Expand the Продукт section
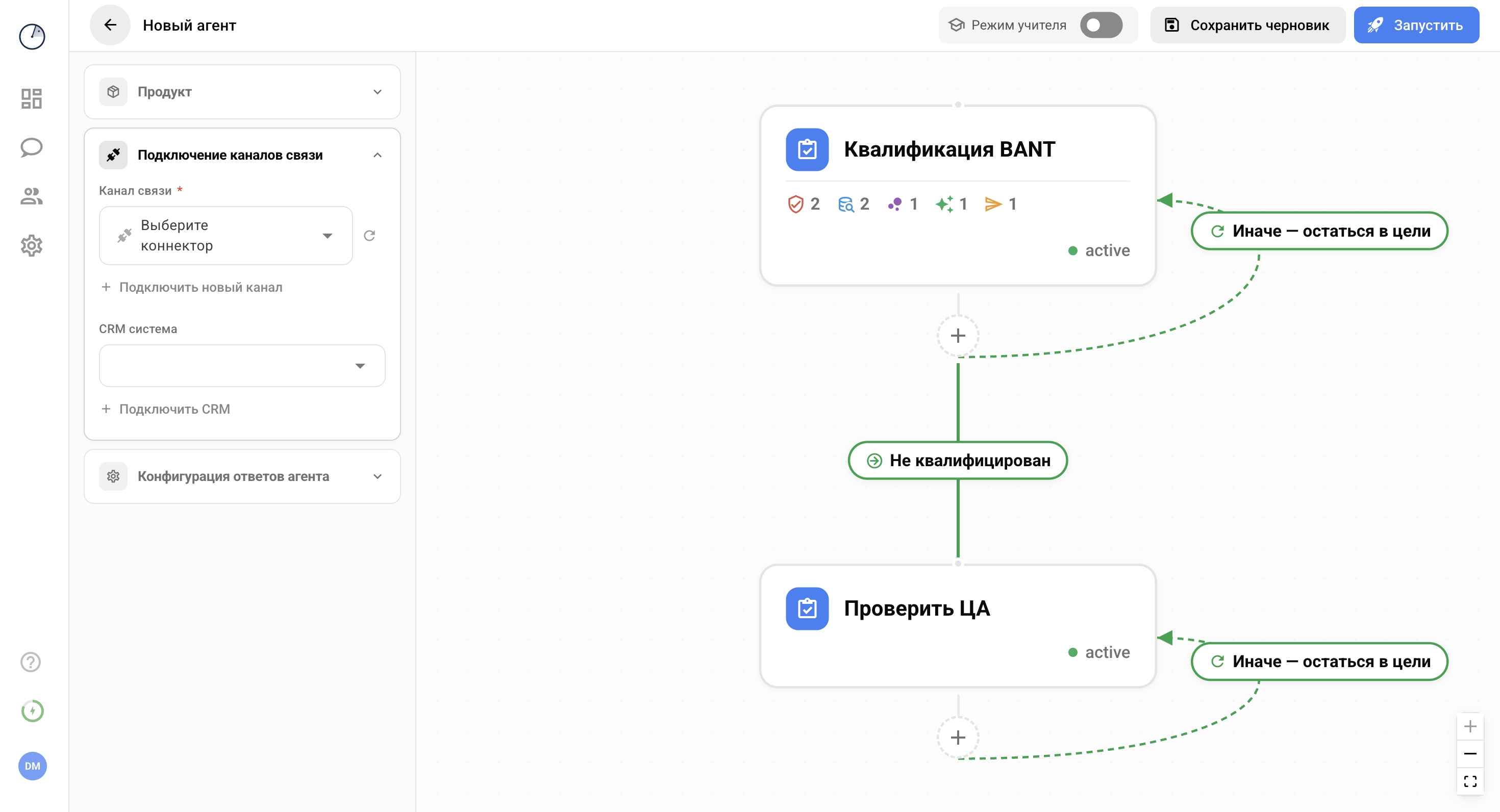The image size is (1500, 812). pos(242,92)
